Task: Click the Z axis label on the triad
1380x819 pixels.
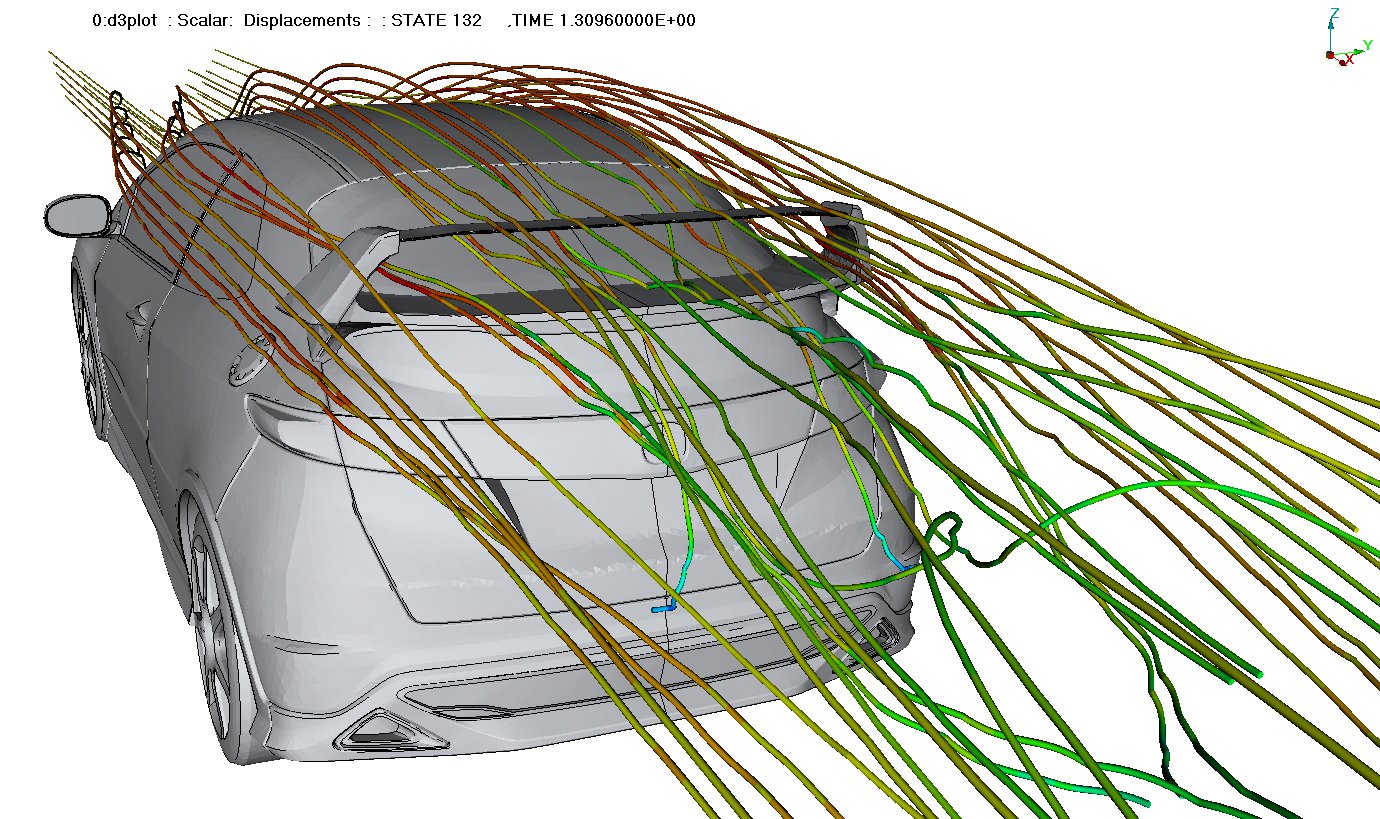Action: pyautogui.click(x=1334, y=14)
